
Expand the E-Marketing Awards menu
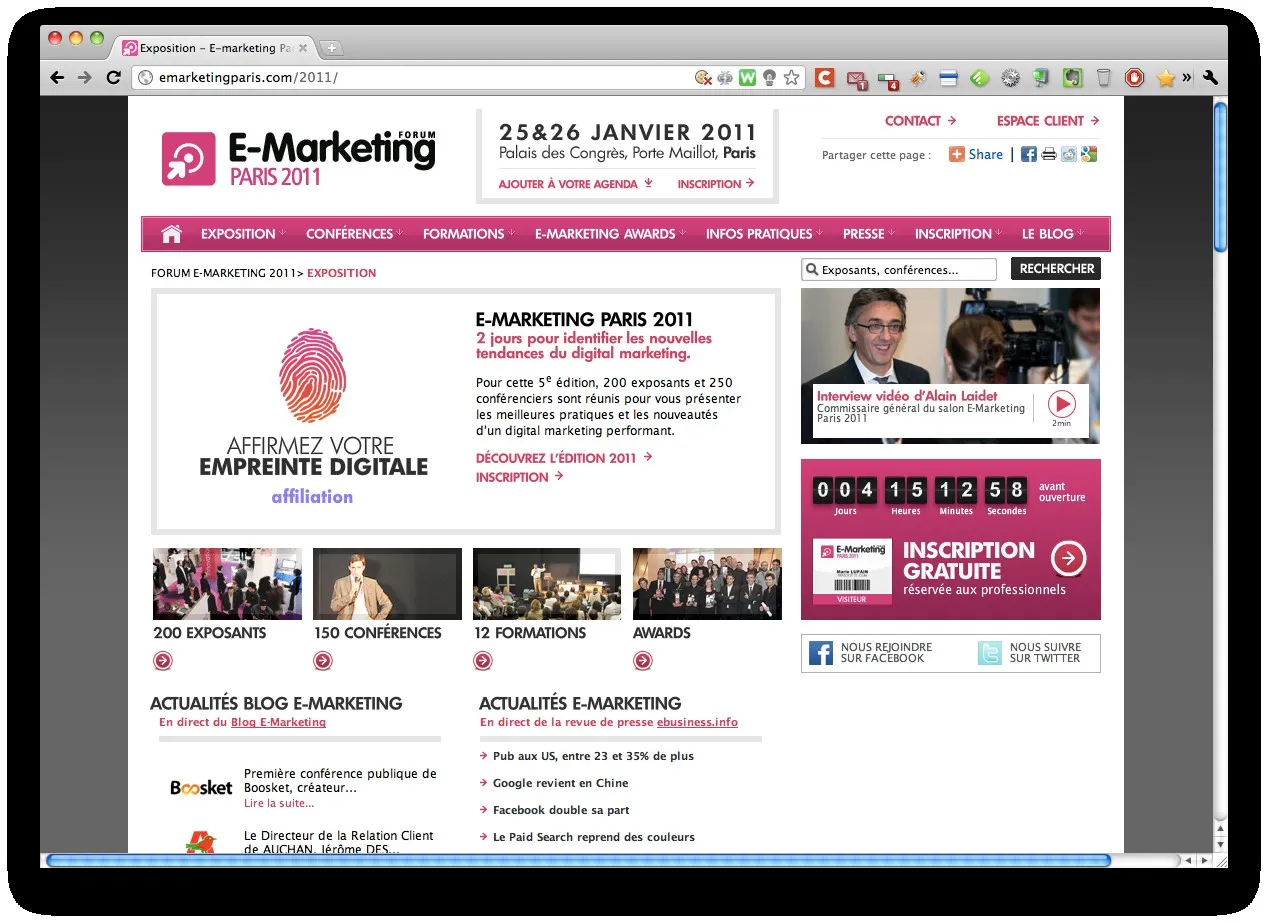pyautogui.click(x=610, y=234)
